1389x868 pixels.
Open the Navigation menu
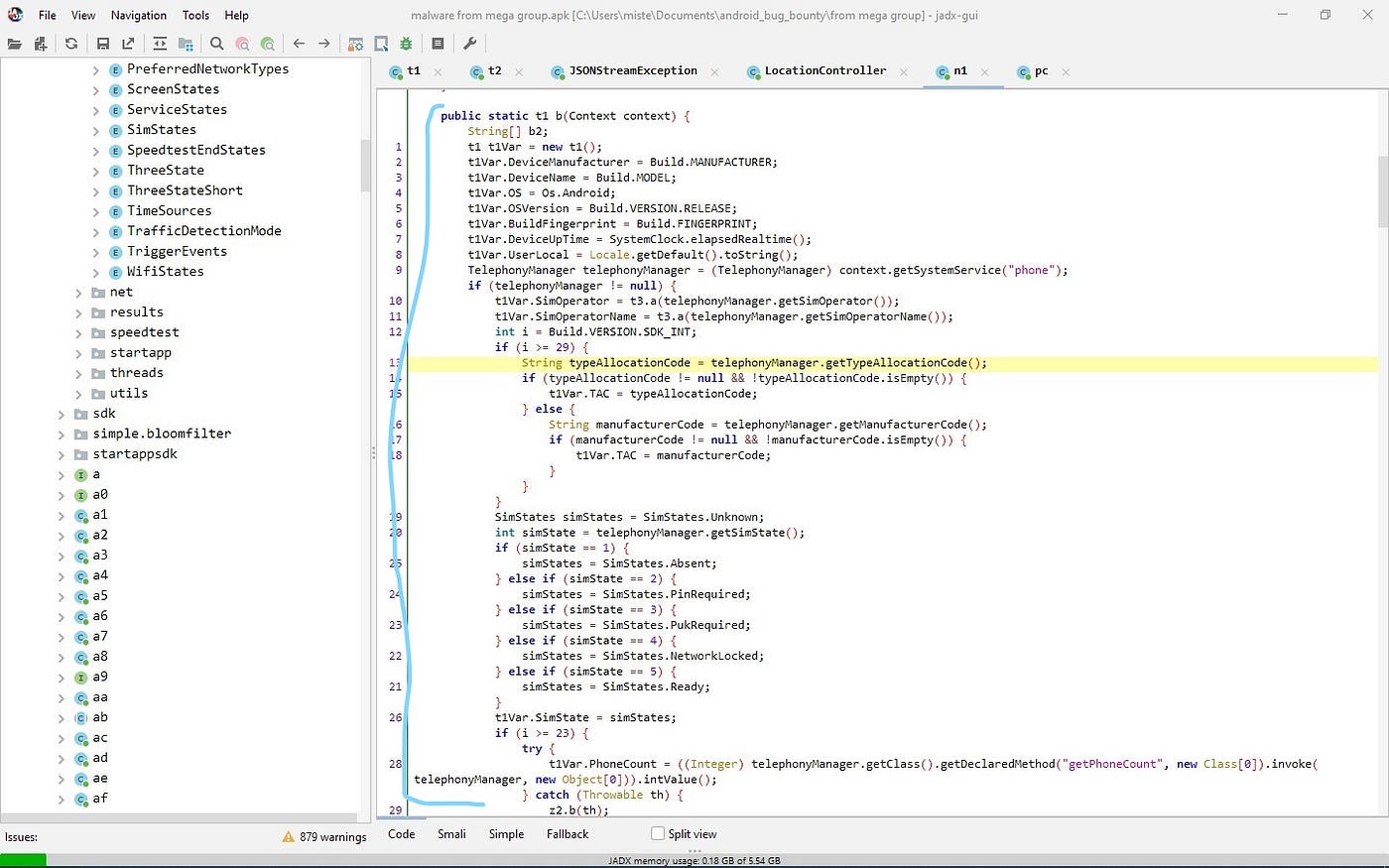coord(139,15)
